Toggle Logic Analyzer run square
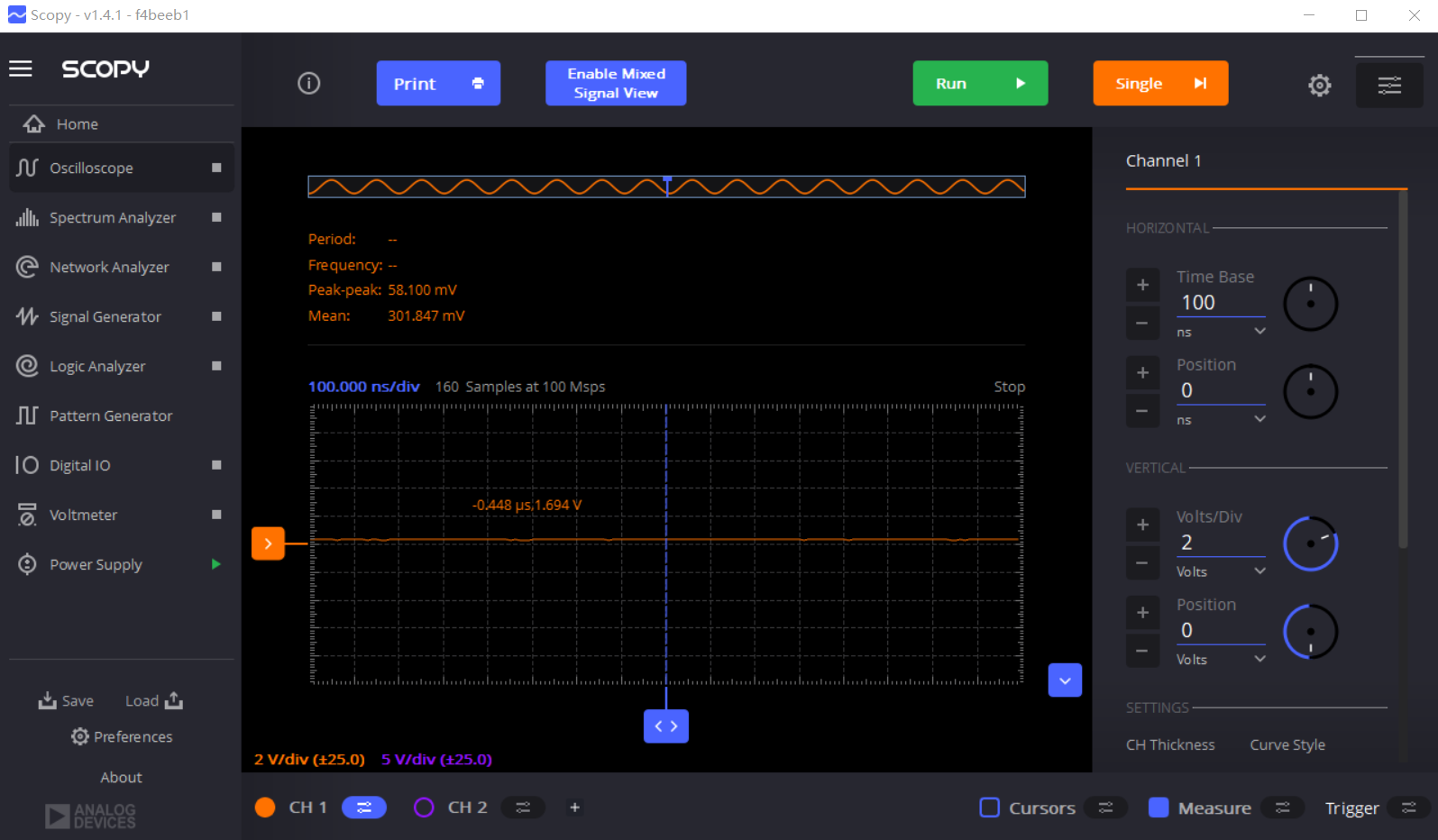The width and height of the screenshot is (1438, 840). tap(216, 366)
